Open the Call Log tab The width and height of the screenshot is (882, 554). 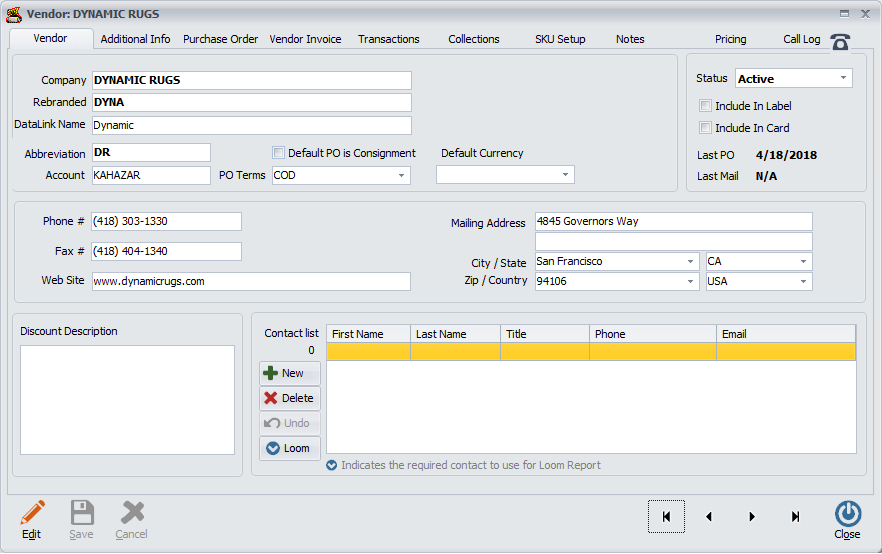tap(802, 39)
